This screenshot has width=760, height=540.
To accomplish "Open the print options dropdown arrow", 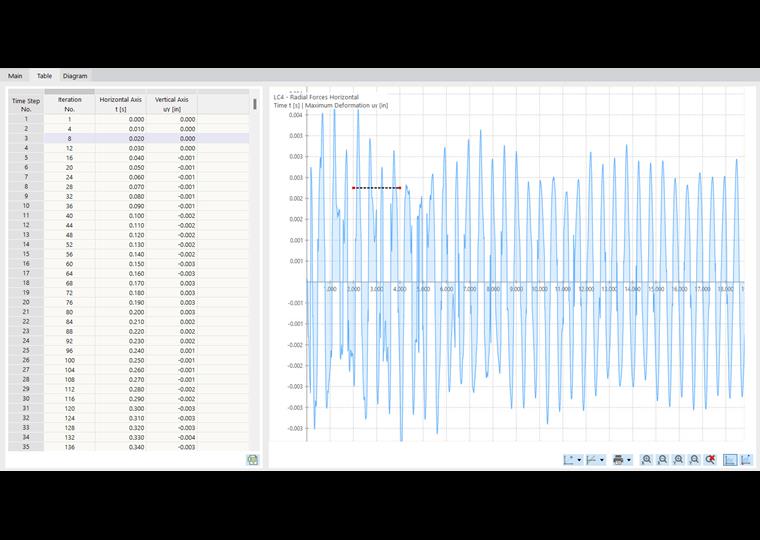I will [x=629, y=460].
